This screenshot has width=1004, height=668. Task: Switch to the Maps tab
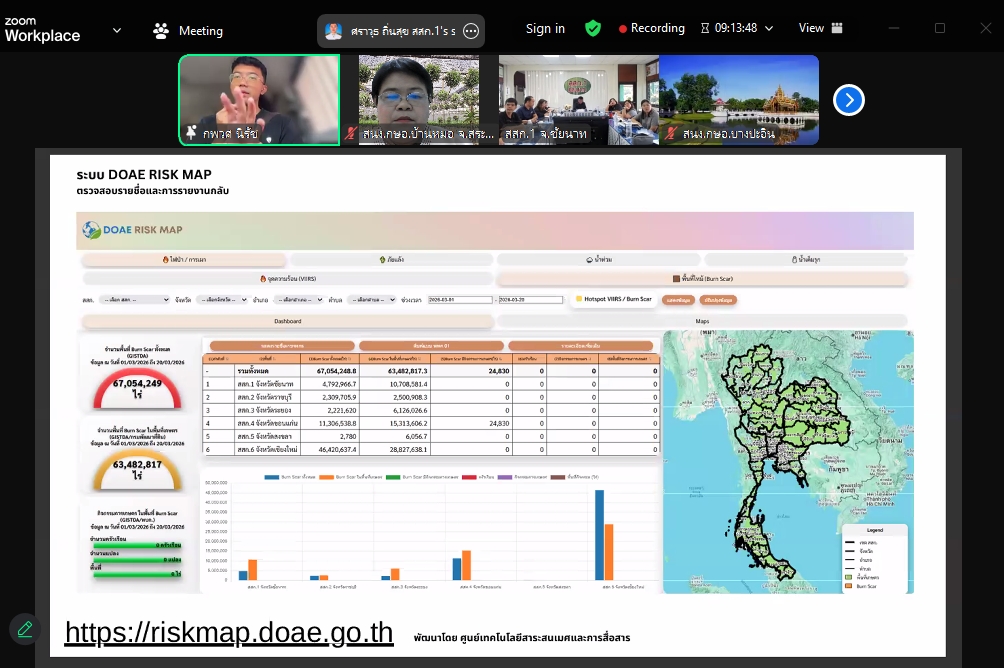702,321
